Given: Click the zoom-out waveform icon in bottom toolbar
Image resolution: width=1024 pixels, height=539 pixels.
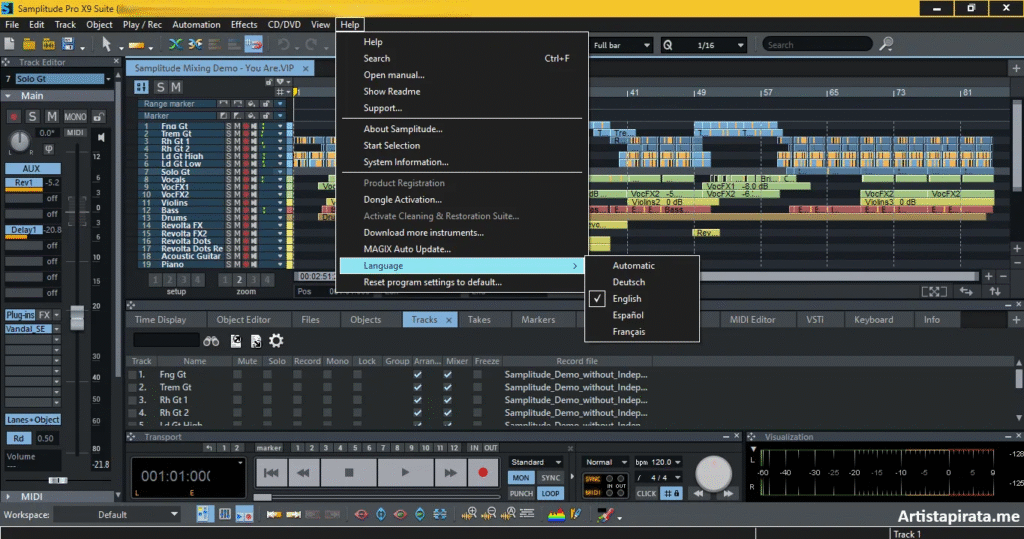Looking at the screenshot, I should point(489,515).
